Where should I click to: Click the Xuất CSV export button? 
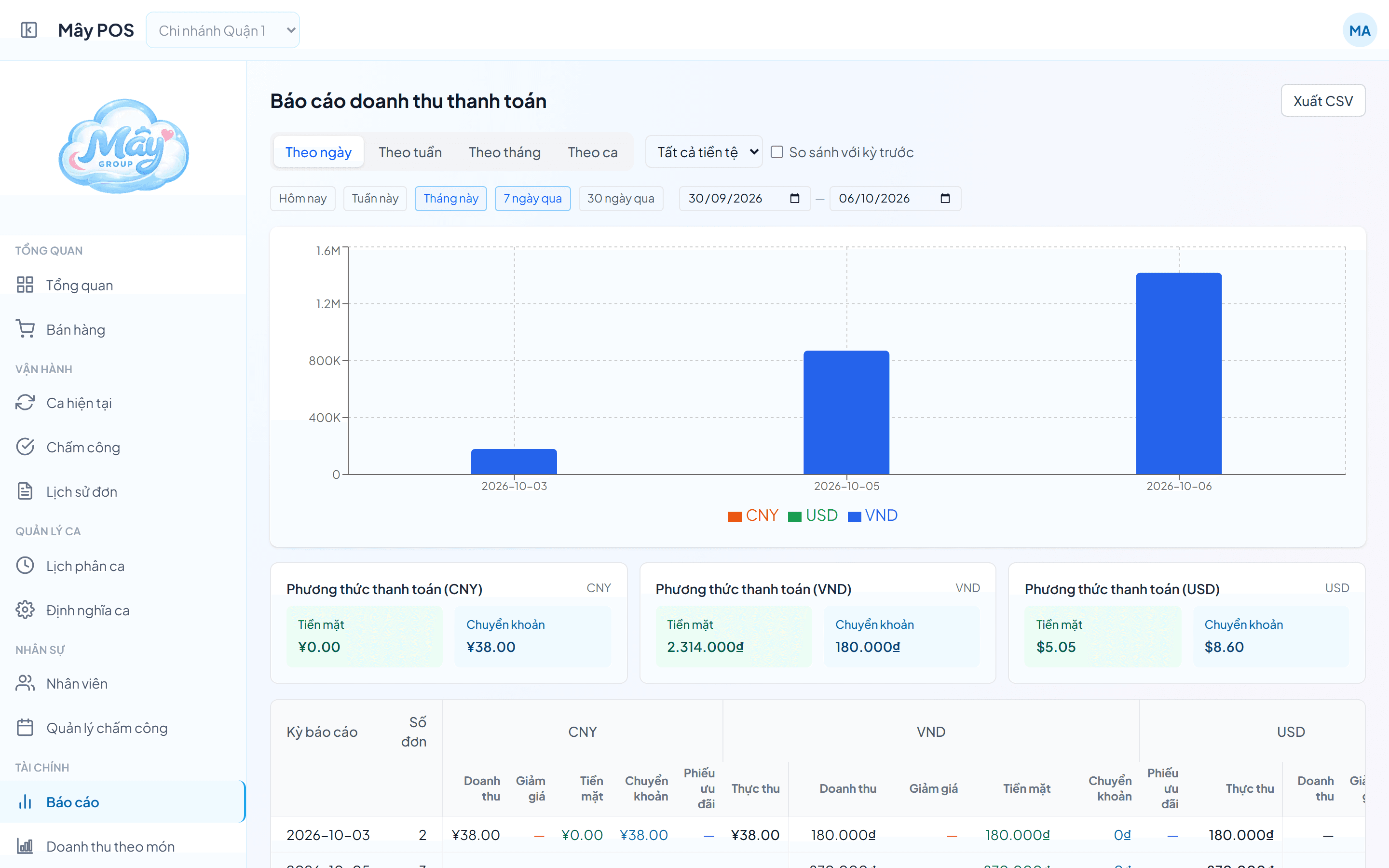[x=1323, y=101]
